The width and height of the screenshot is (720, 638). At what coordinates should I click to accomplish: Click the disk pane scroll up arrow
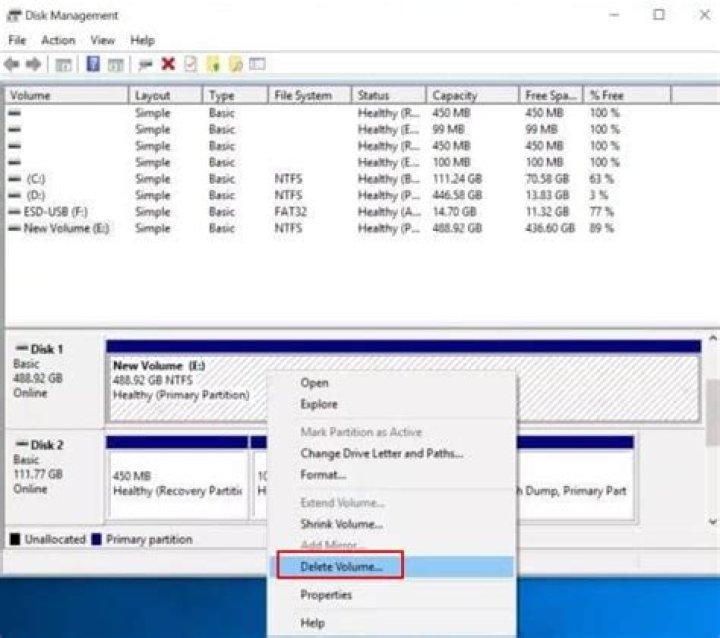[713, 339]
